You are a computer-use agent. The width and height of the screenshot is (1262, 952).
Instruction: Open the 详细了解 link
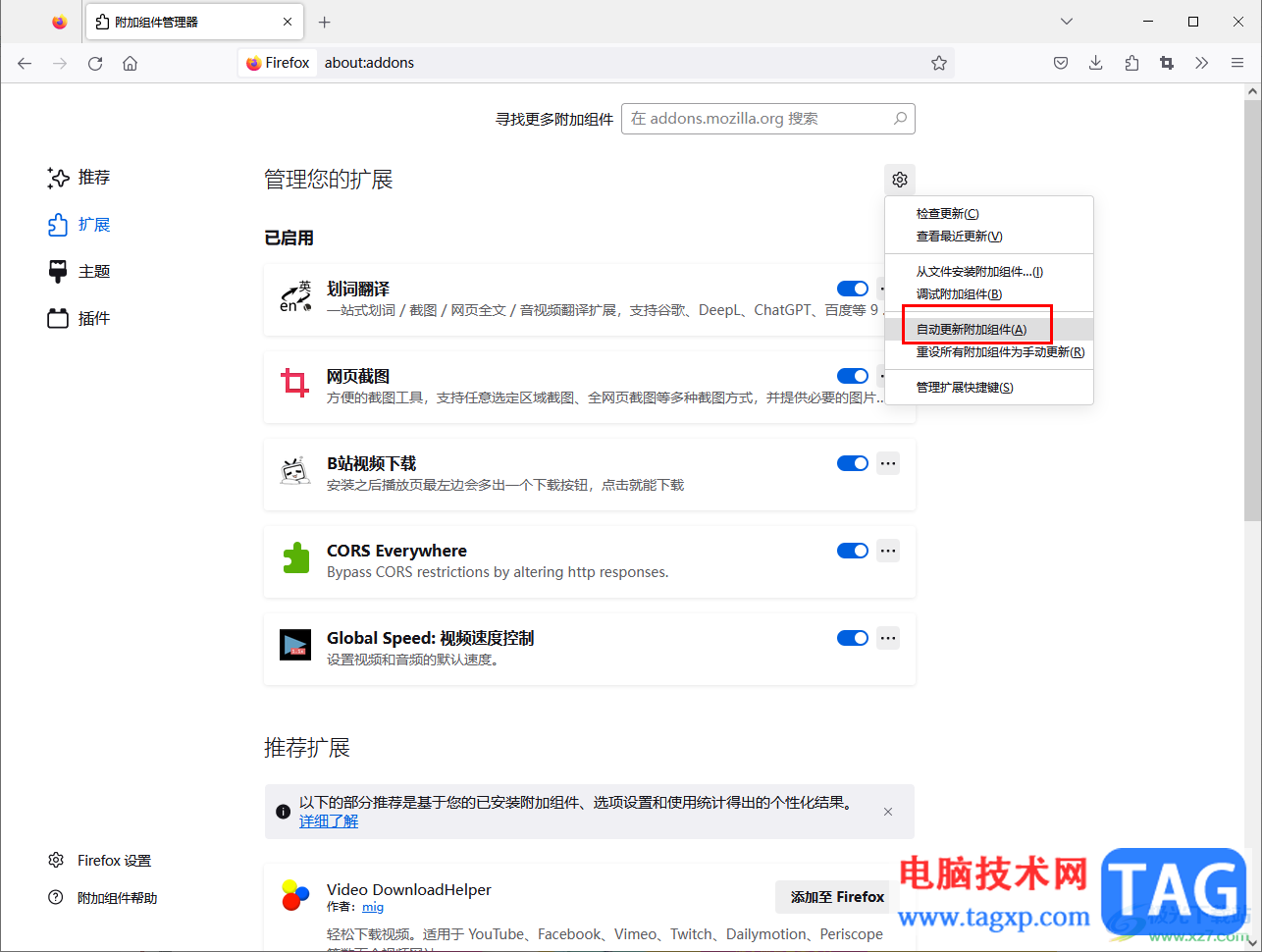tap(329, 821)
